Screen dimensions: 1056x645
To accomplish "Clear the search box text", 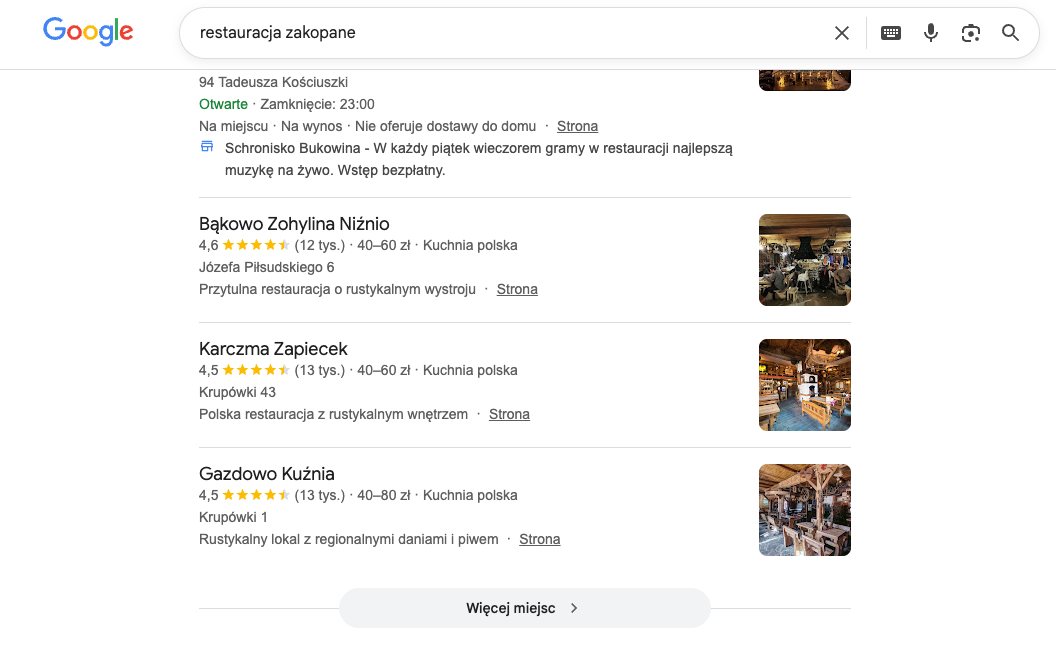I will point(842,33).
